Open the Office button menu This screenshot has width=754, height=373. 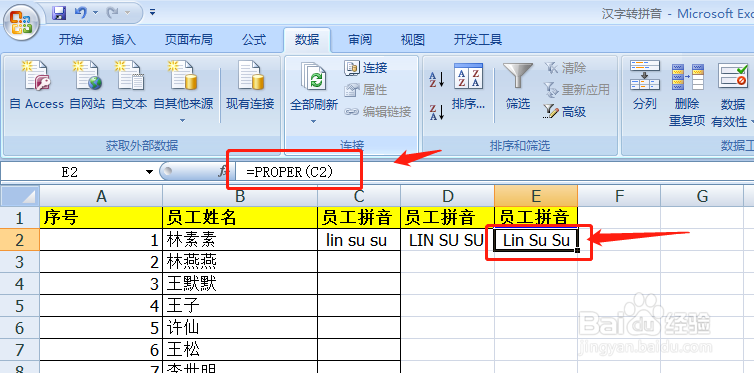point(21,22)
